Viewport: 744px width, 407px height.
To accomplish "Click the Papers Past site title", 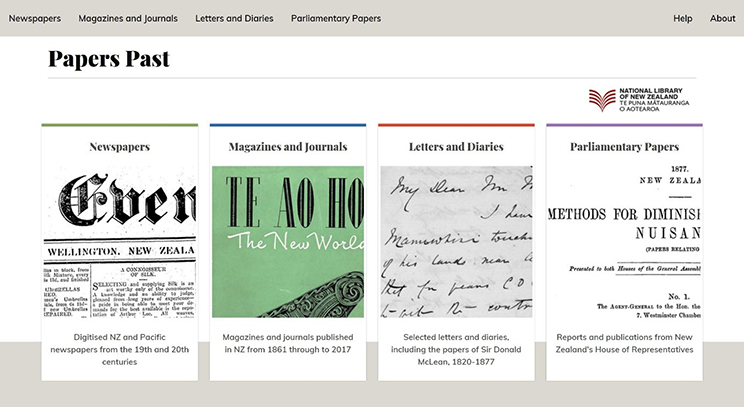I will (109, 59).
